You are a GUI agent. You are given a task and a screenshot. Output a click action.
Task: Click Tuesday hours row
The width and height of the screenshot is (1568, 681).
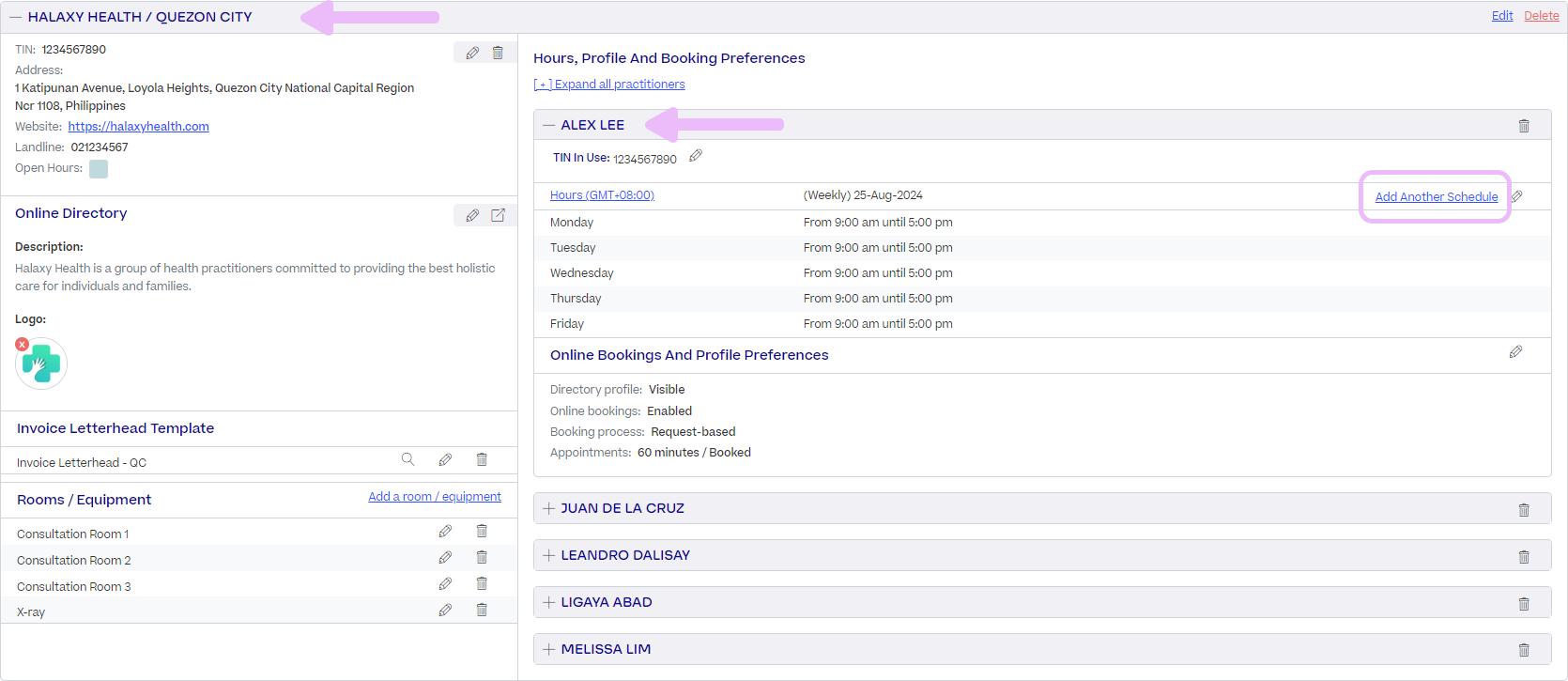point(1042,248)
